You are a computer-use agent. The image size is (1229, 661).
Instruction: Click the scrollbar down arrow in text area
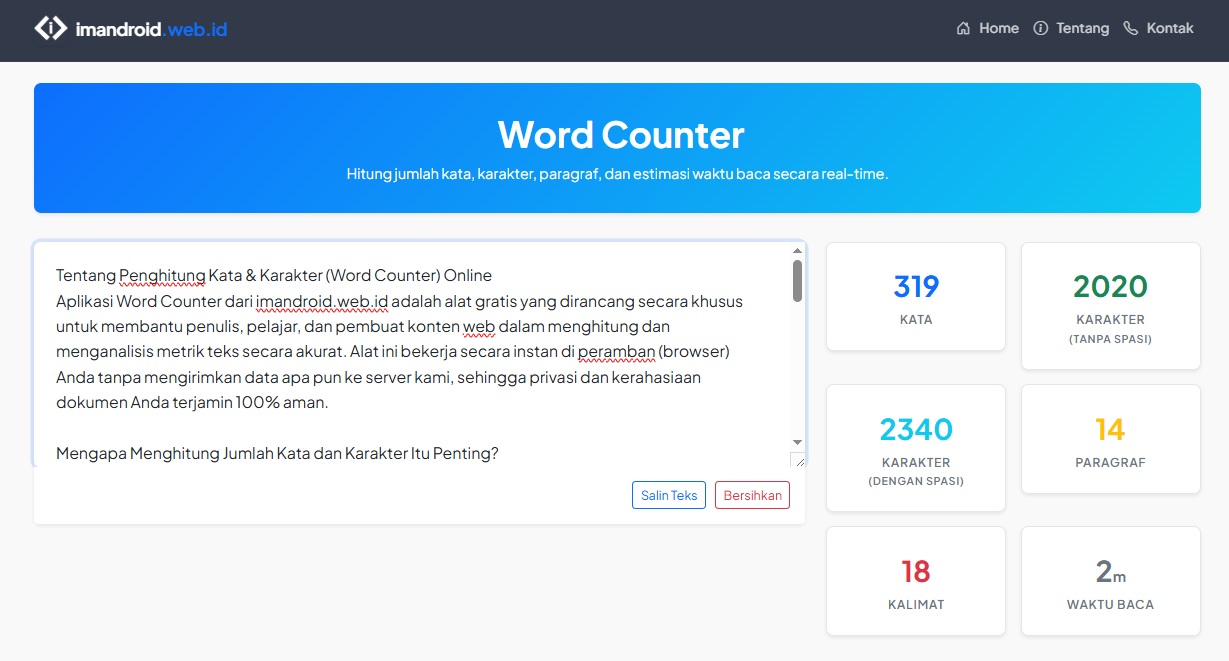pyautogui.click(x=797, y=442)
